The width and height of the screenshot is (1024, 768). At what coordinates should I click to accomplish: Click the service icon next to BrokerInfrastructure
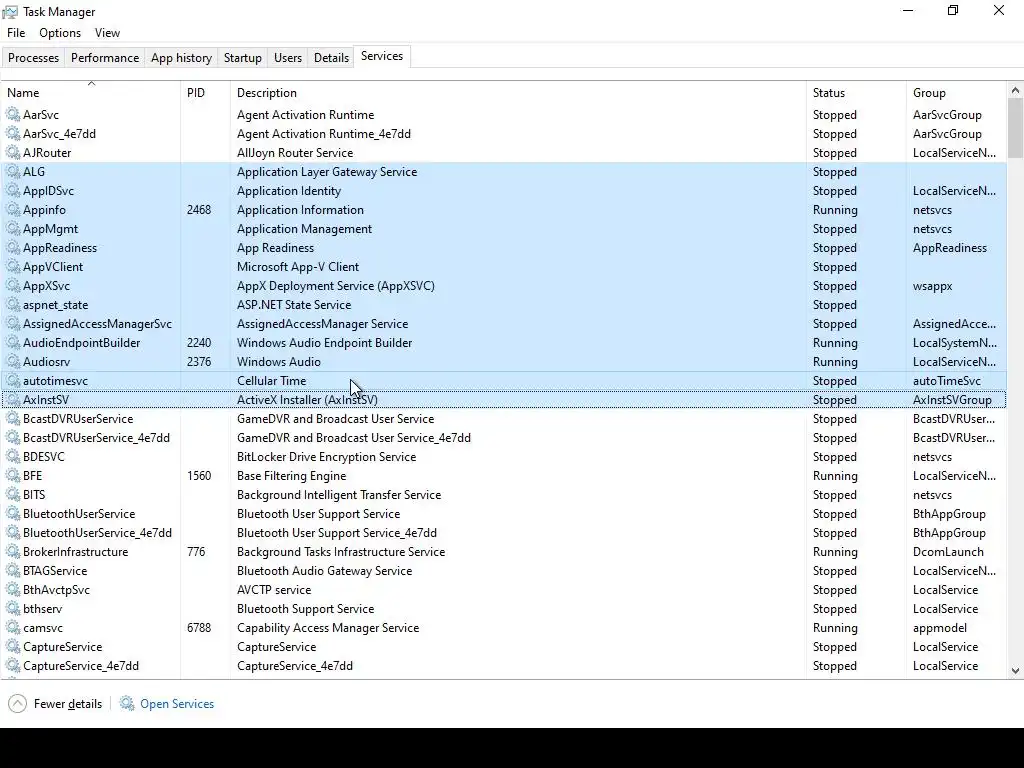click(13, 551)
